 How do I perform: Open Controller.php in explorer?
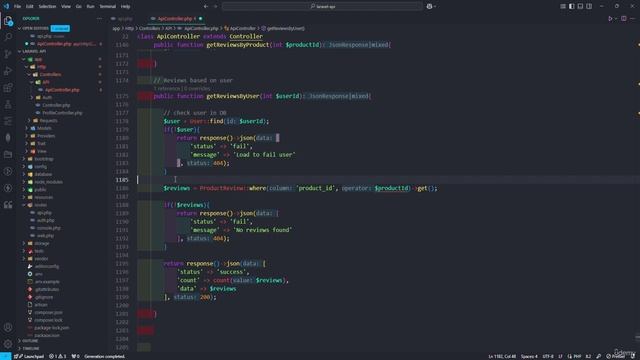(56, 105)
